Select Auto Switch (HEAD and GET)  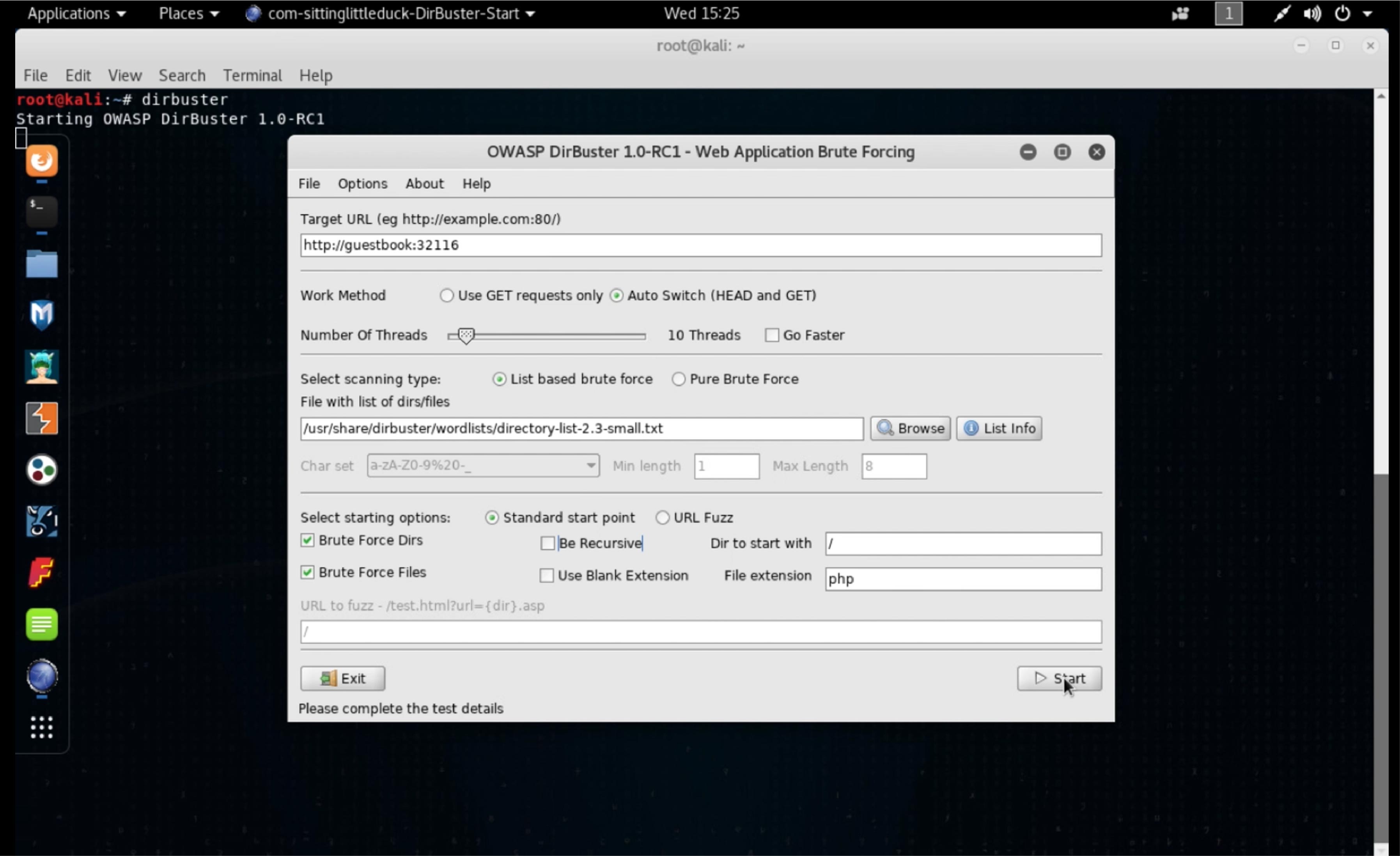coord(712,295)
